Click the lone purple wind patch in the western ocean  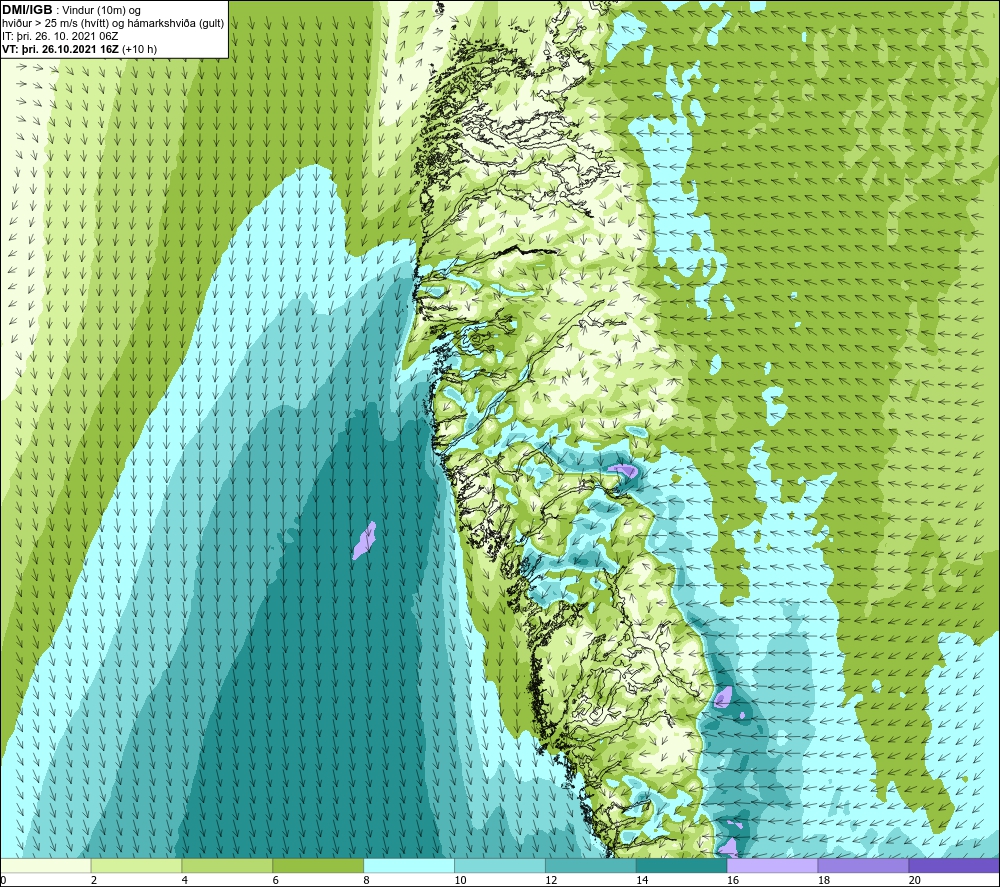coord(364,541)
